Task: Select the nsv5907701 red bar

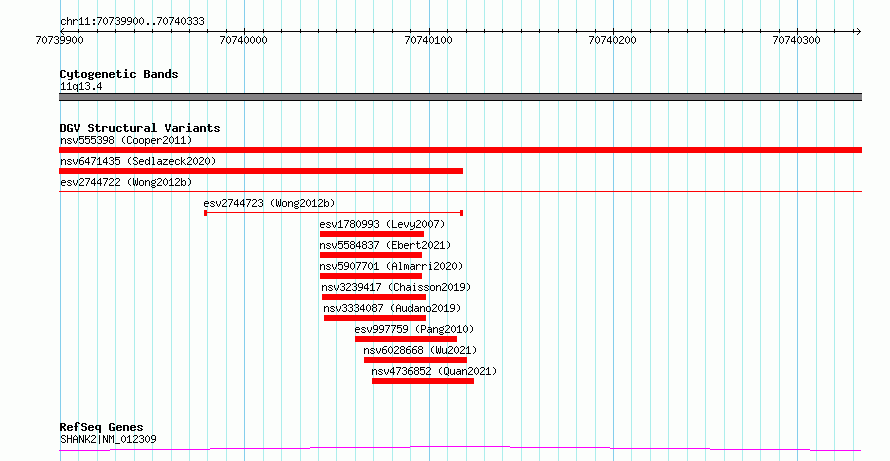Action: pos(371,276)
